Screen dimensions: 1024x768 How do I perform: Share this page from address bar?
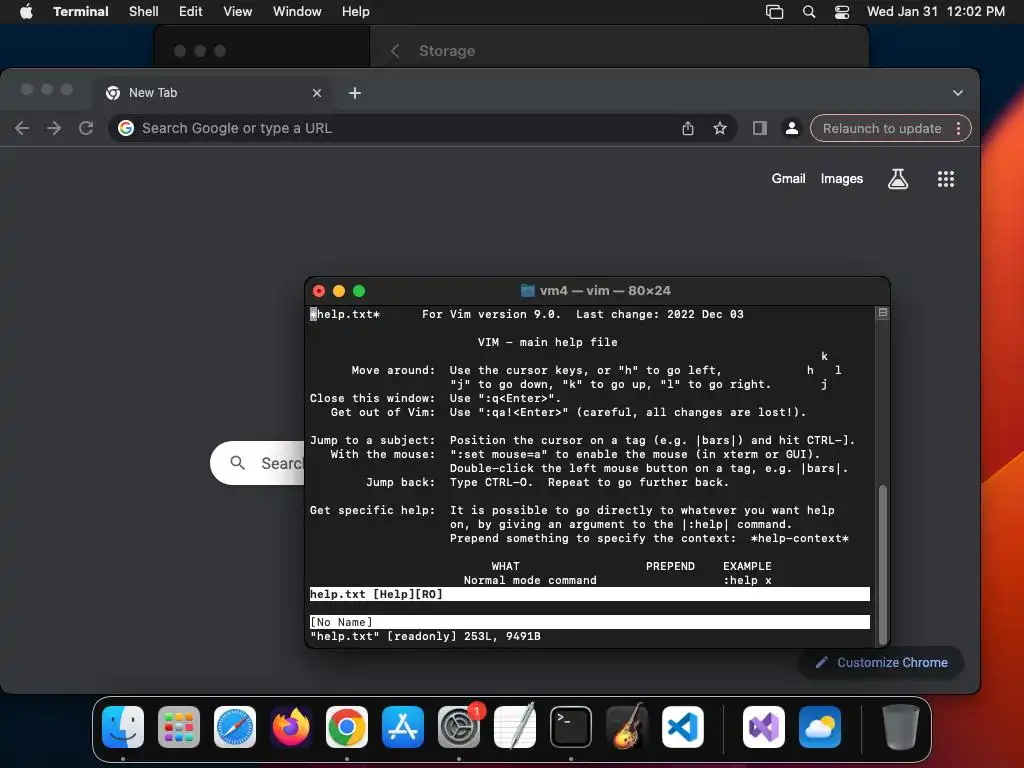pyautogui.click(x=688, y=128)
